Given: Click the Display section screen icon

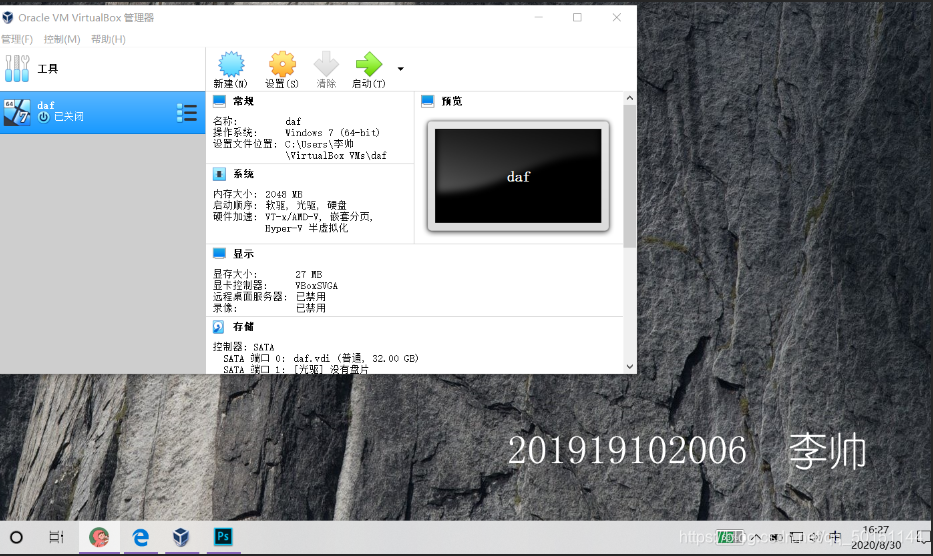Looking at the screenshot, I should tap(219, 254).
